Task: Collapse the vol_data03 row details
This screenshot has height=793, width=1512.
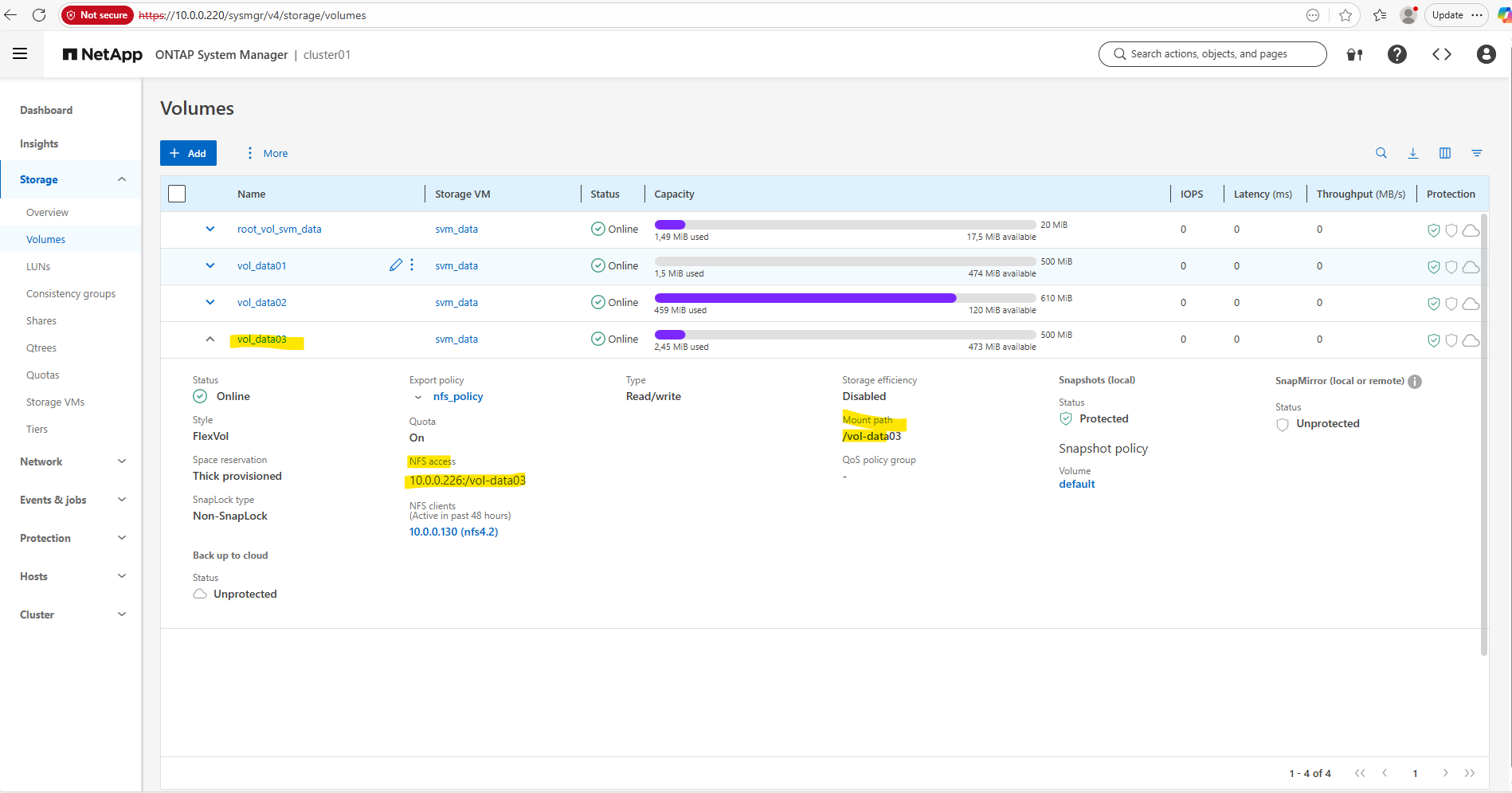Action: click(210, 340)
